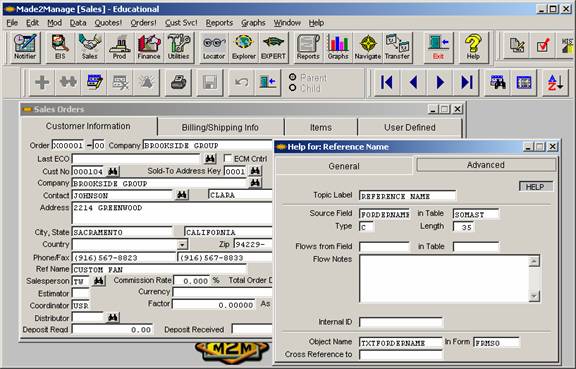Open the EXPERT icon
The image size is (576, 369).
[x=273, y=47]
